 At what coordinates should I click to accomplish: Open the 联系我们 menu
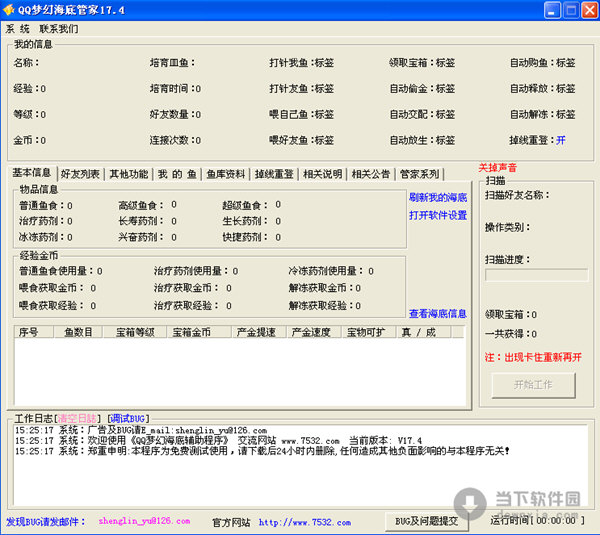pos(59,29)
